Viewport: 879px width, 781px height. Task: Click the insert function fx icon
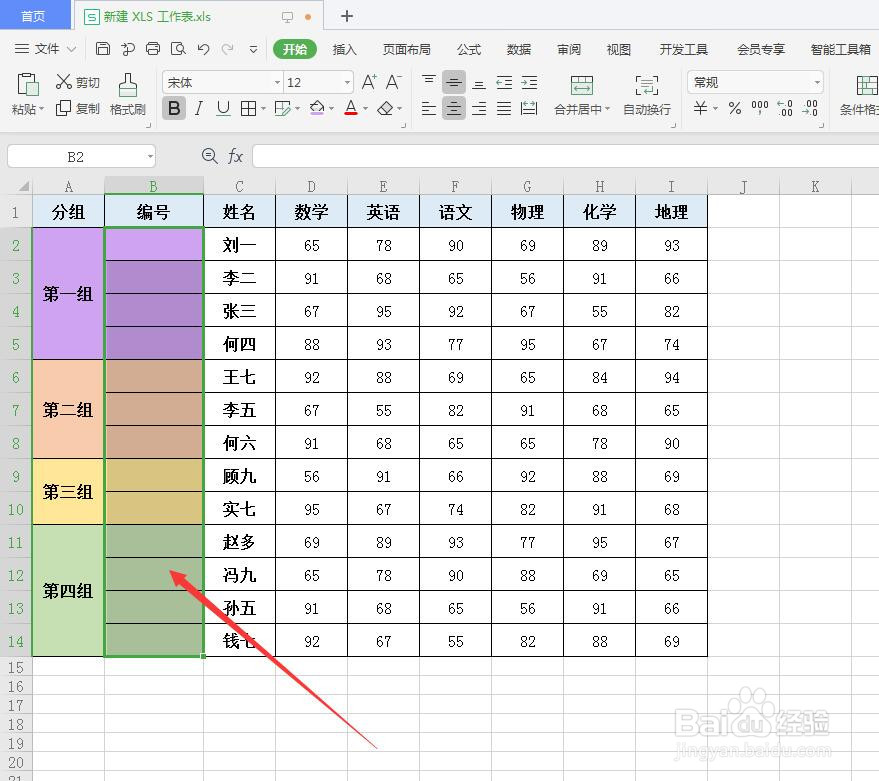pyautogui.click(x=235, y=156)
